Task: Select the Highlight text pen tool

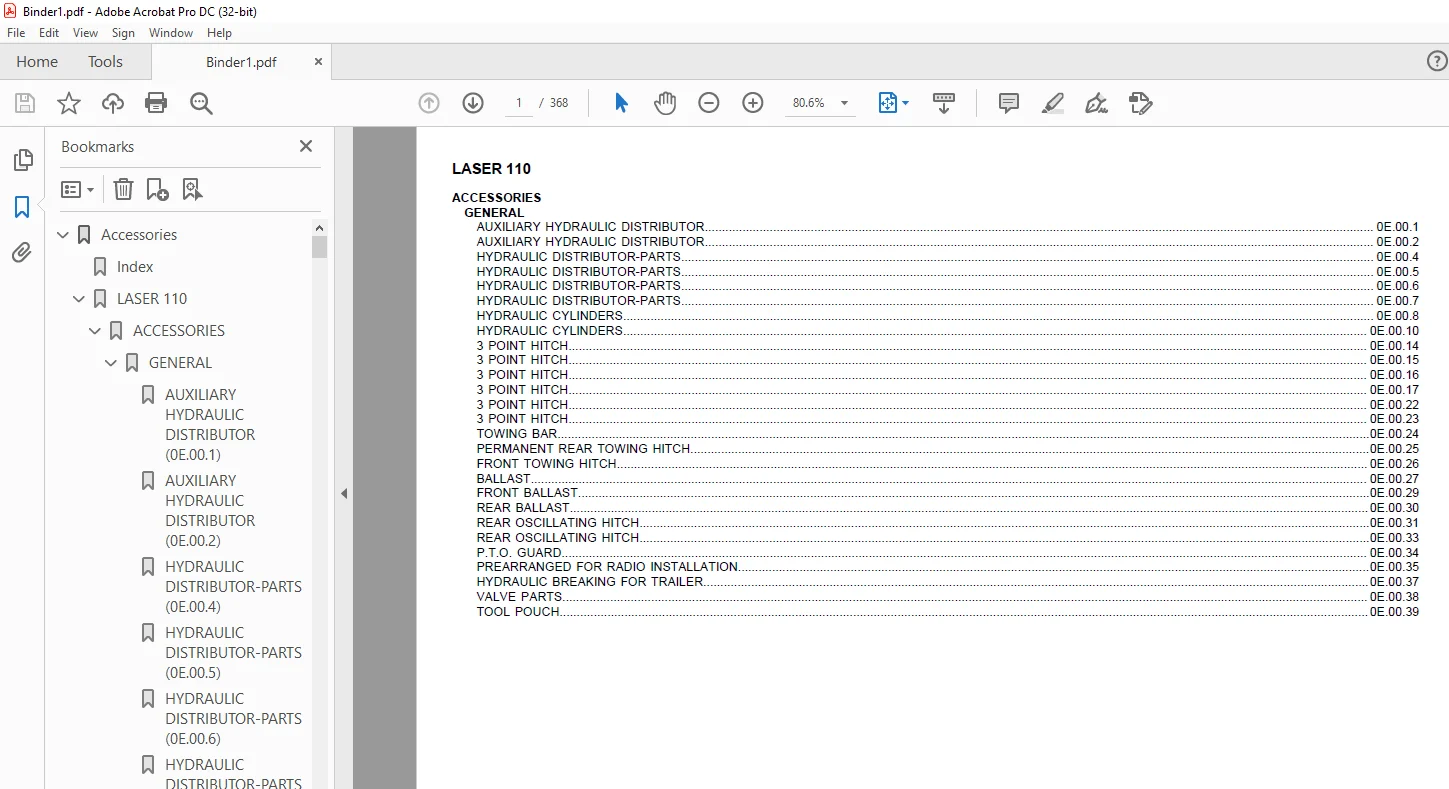Action: click(1053, 103)
